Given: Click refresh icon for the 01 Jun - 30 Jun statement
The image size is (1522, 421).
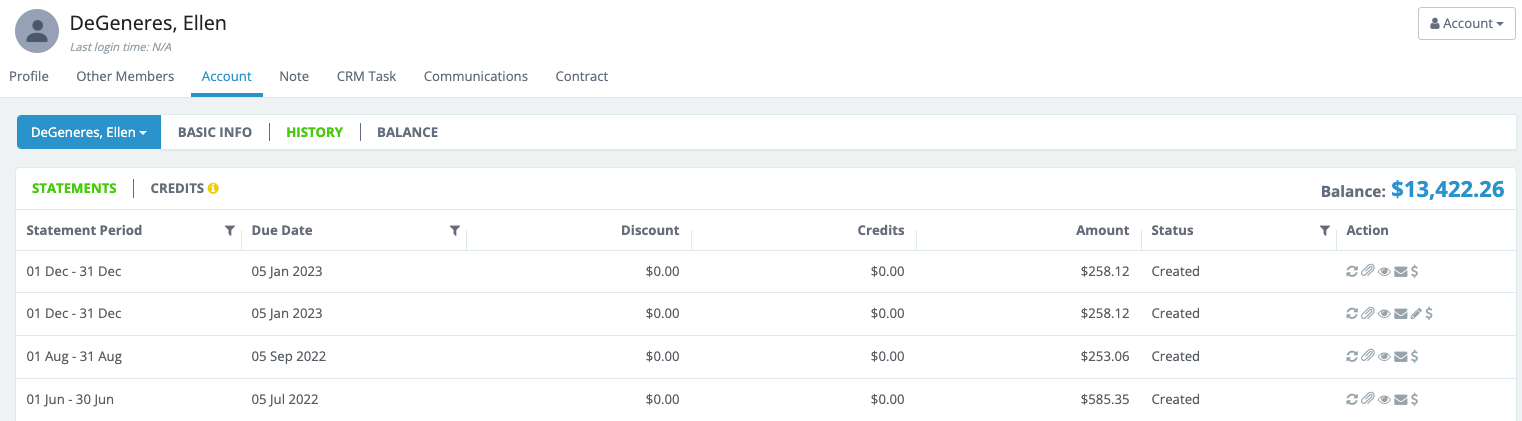Looking at the screenshot, I should [1352, 399].
